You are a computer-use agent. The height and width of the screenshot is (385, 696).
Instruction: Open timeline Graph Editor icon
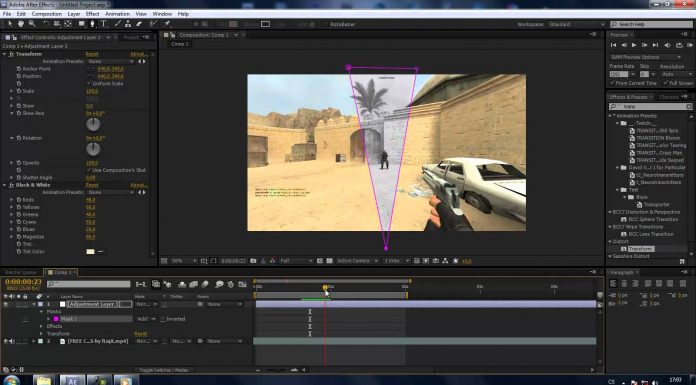(x=242, y=284)
